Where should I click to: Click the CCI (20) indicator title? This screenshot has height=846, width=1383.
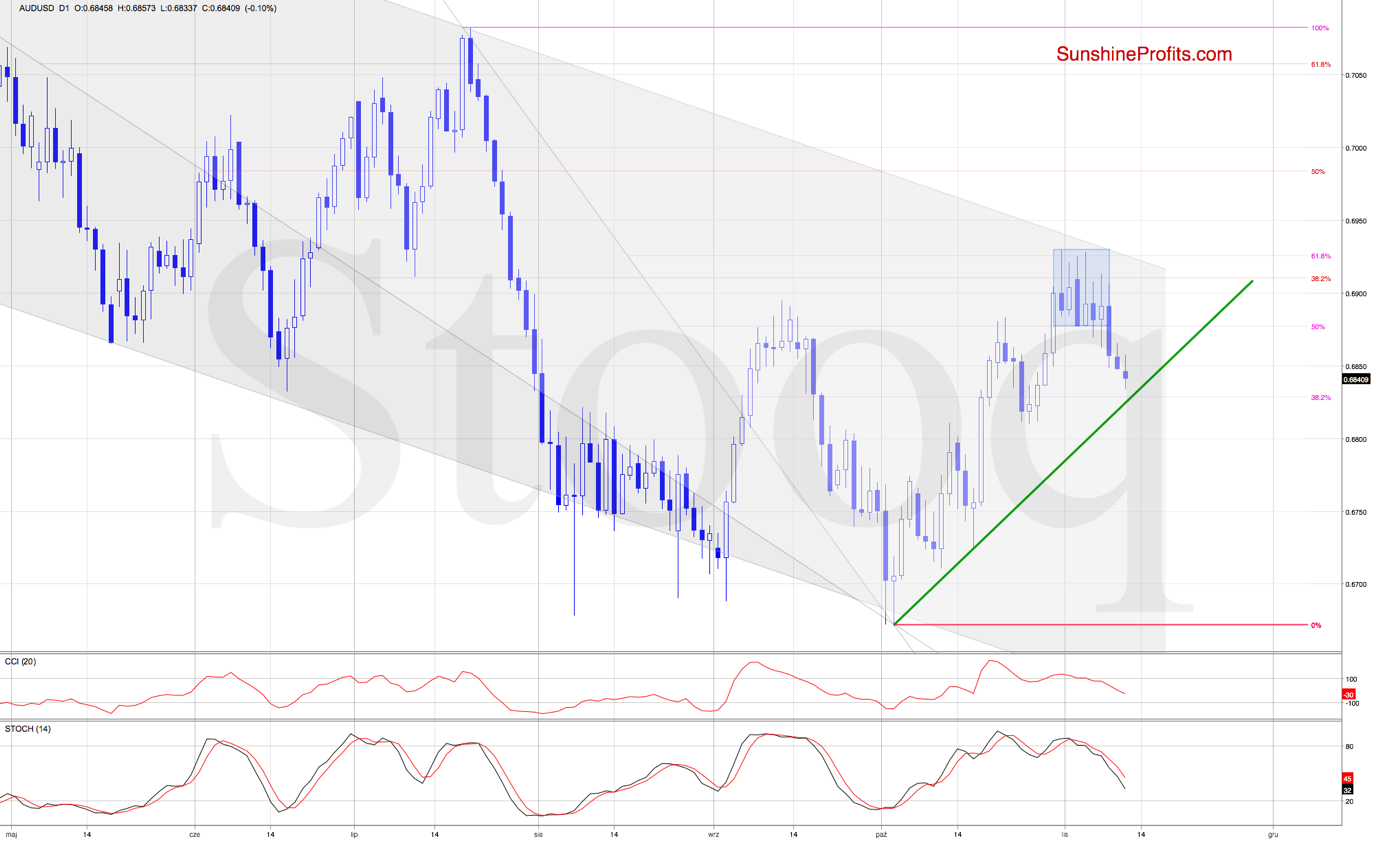point(21,661)
